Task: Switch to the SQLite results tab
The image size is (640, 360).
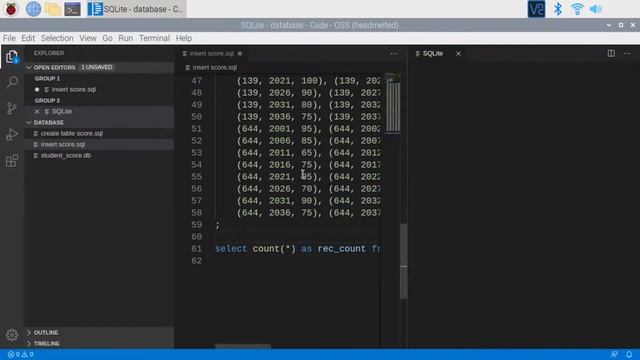Action: coord(433,53)
